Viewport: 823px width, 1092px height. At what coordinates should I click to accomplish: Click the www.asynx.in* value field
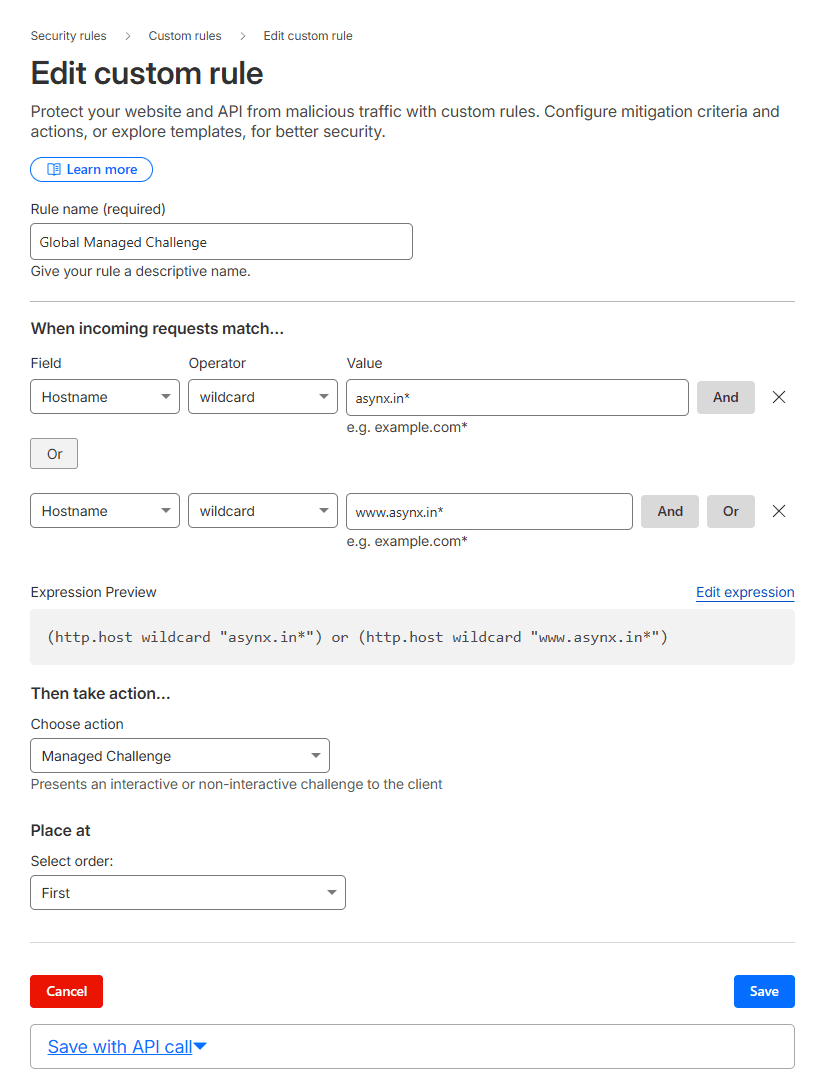pos(489,511)
